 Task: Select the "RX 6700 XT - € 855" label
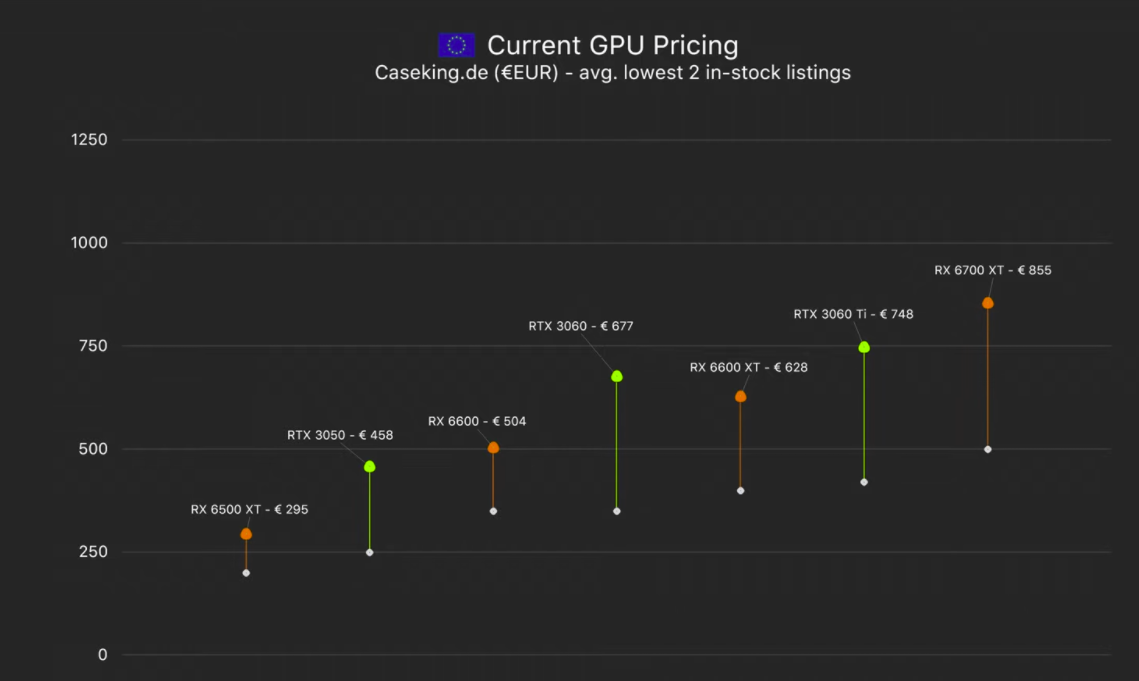pos(993,270)
